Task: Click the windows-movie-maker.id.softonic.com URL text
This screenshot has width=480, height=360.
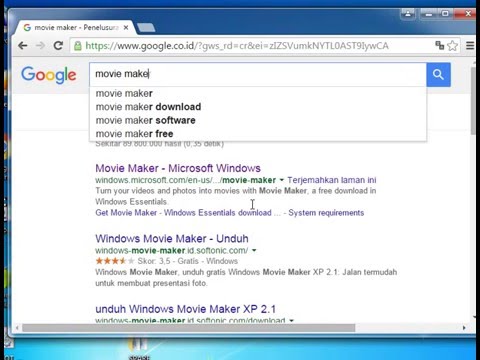Action: [172, 250]
